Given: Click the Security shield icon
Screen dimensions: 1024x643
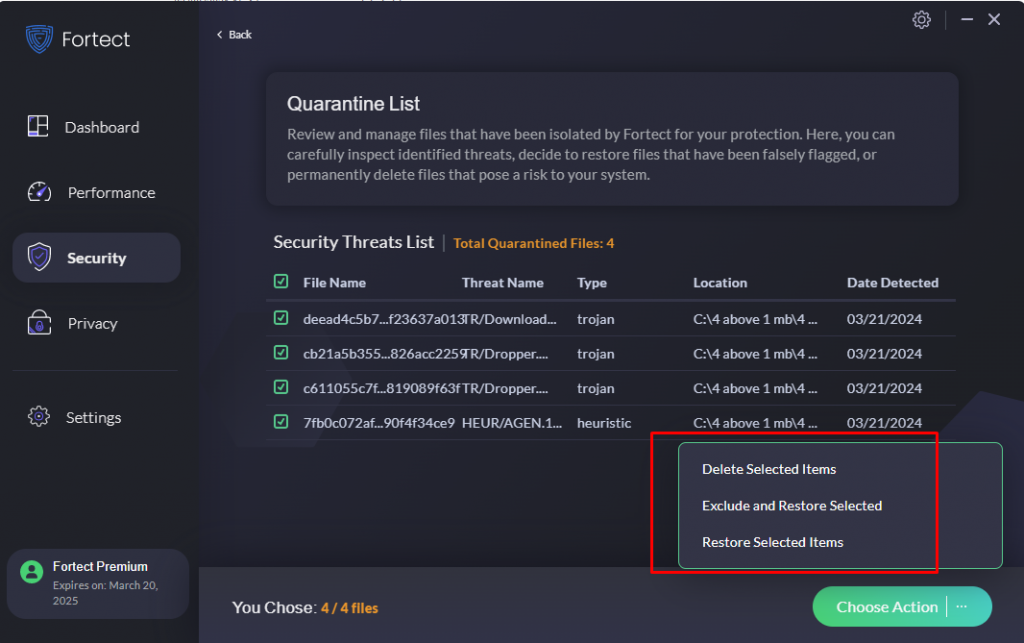Looking at the screenshot, I should (x=39, y=257).
